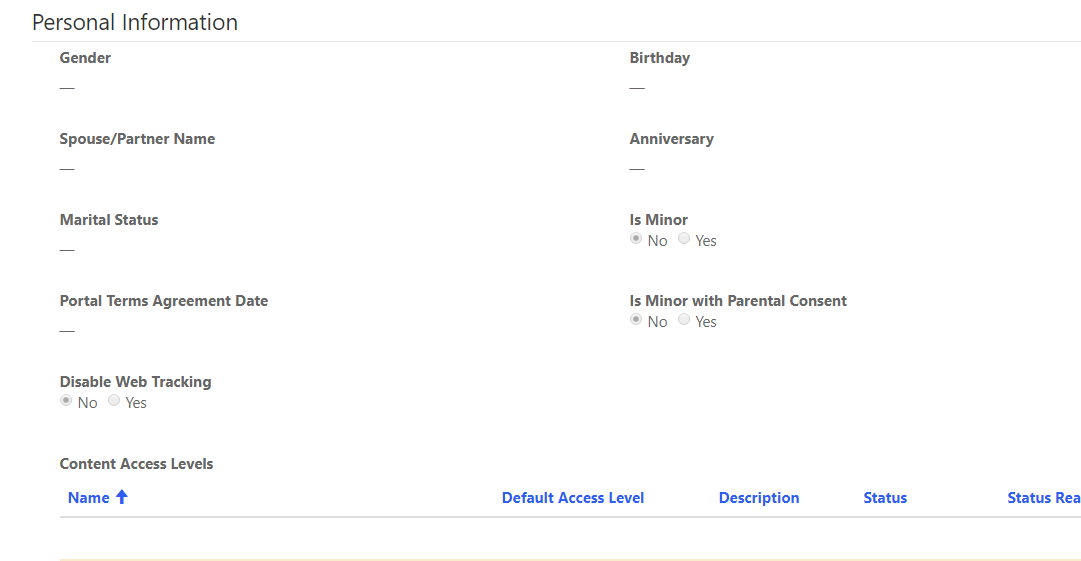Set Disable Web Tracking to No
The image size is (1081, 561).
pyautogui.click(x=66, y=401)
